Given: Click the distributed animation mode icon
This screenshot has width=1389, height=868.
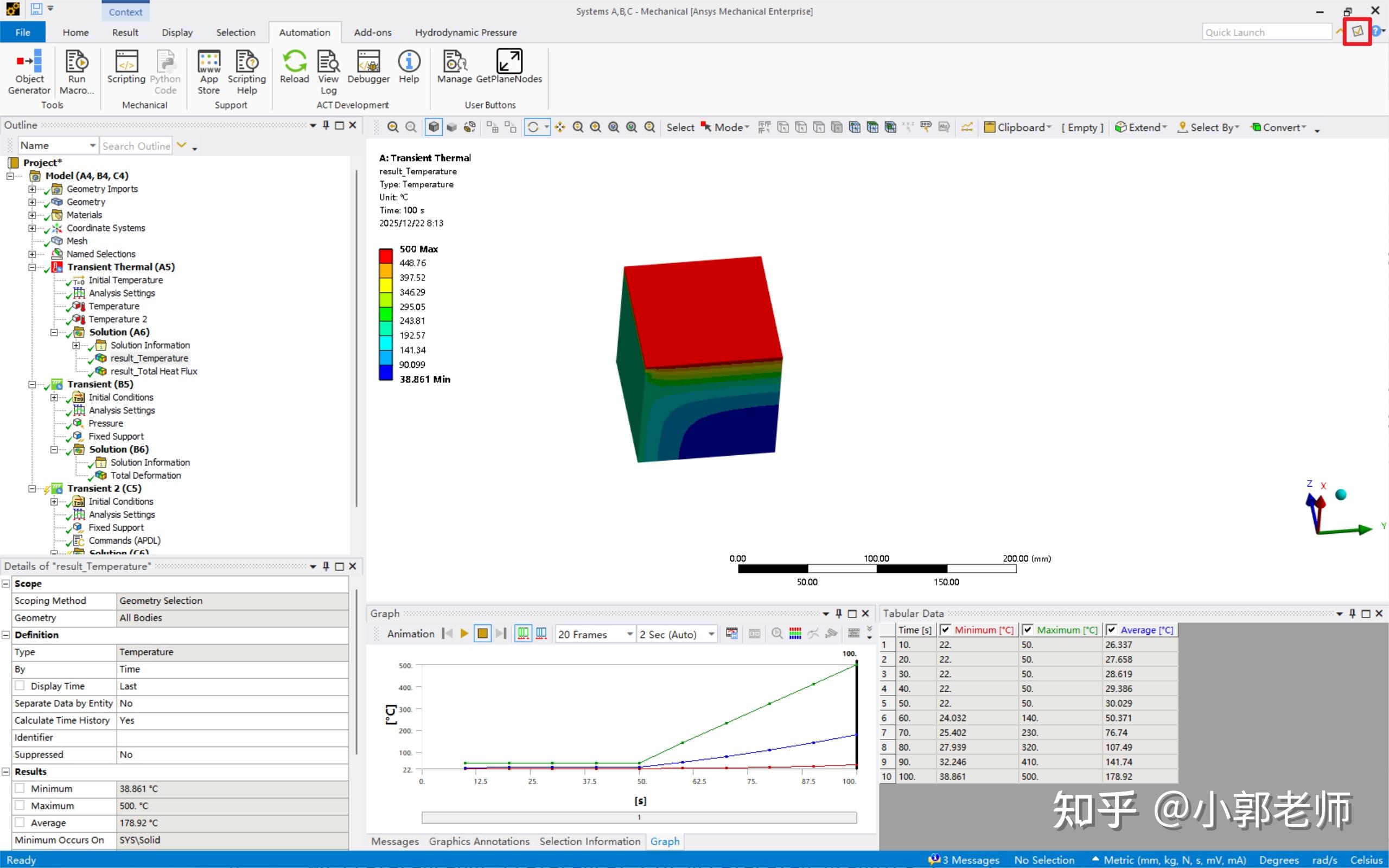Looking at the screenshot, I should click(523, 633).
